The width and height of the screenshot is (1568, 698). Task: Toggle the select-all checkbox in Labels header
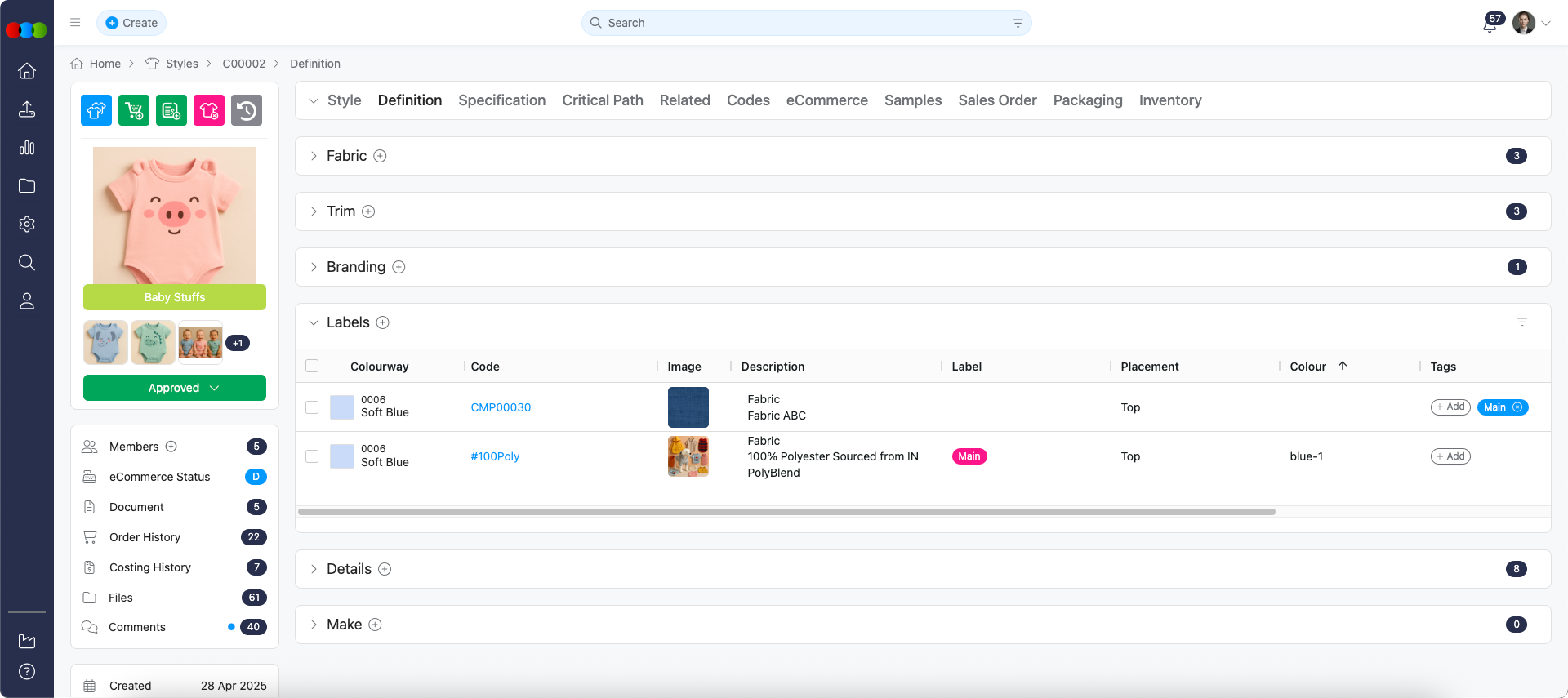pyautogui.click(x=312, y=367)
